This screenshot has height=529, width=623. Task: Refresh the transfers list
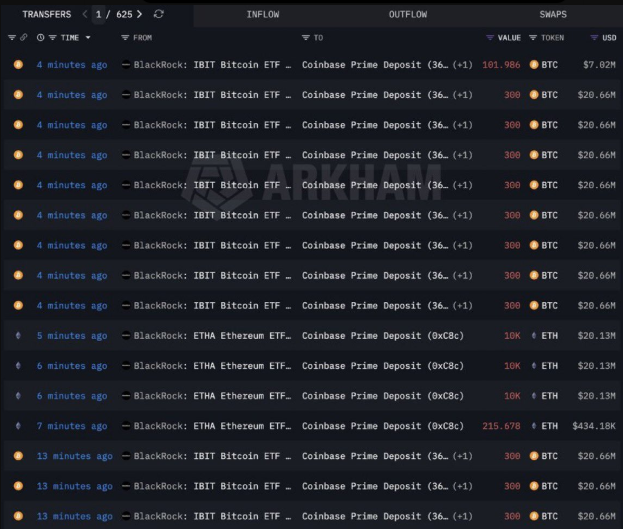(x=159, y=14)
